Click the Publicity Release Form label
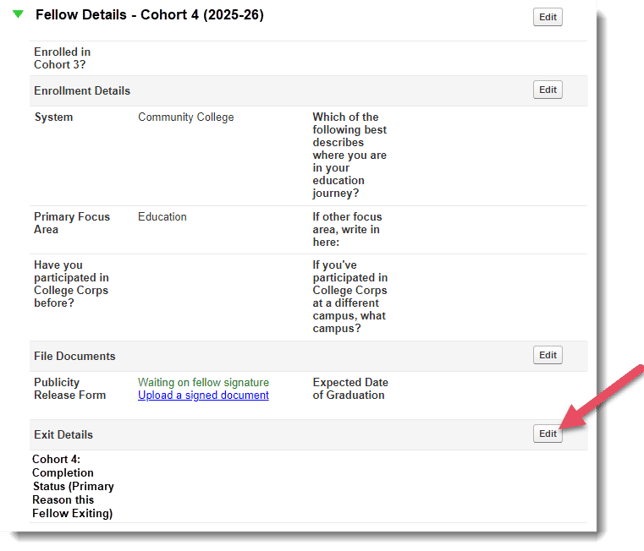The image size is (644, 551). [71, 388]
